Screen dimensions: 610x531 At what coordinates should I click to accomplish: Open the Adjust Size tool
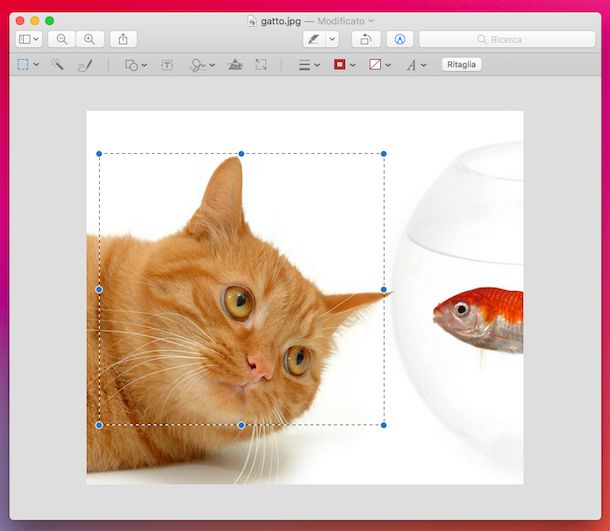click(261, 65)
